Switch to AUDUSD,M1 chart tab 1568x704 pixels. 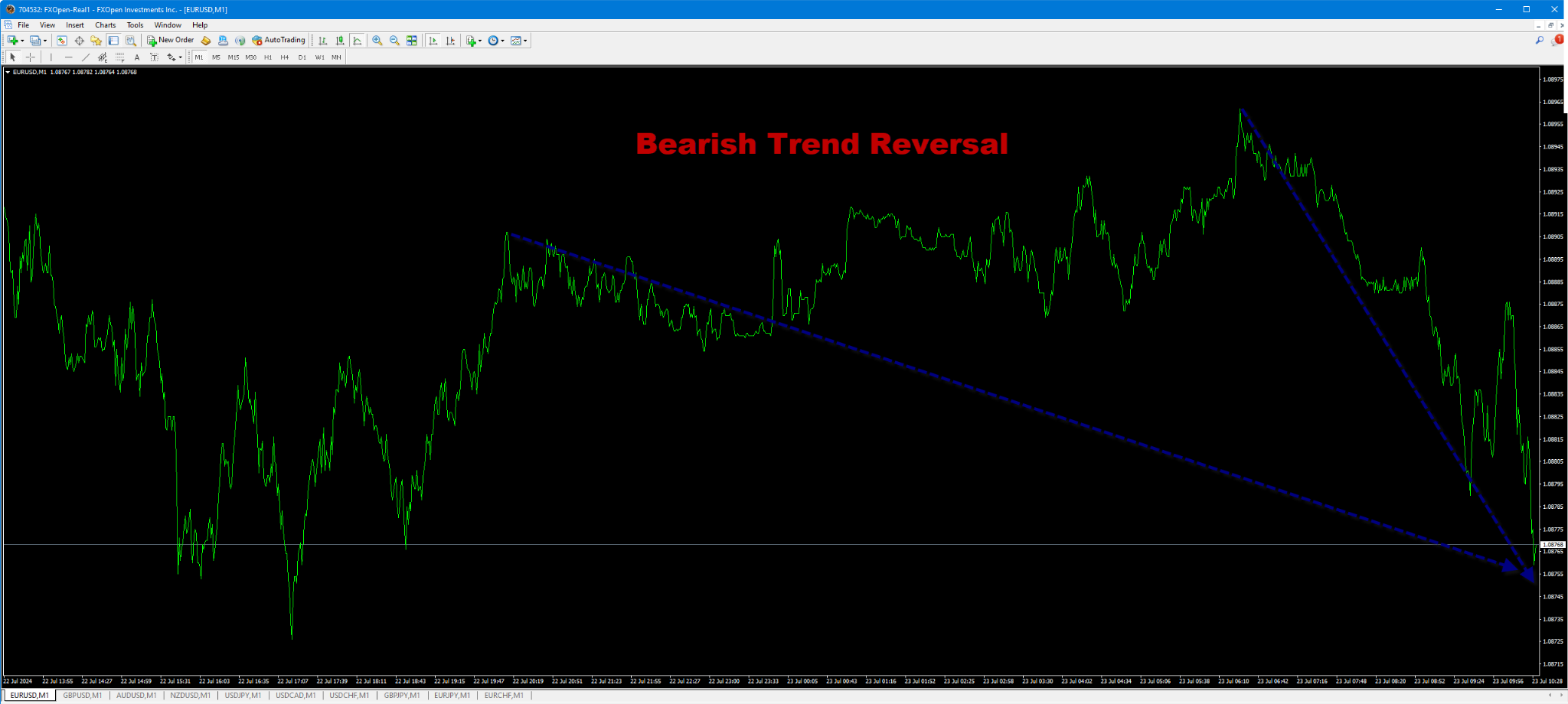[x=136, y=696]
